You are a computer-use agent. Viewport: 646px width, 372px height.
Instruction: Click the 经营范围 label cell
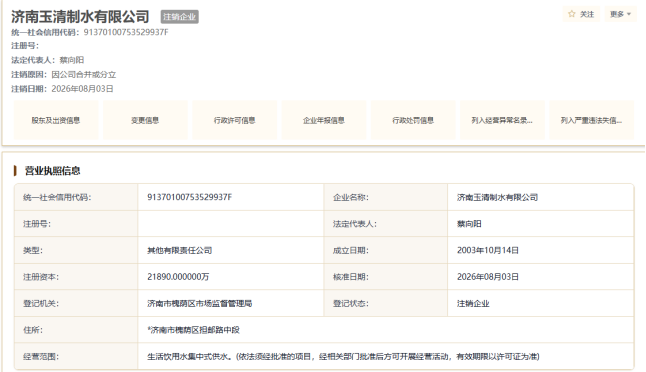[76, 356]
